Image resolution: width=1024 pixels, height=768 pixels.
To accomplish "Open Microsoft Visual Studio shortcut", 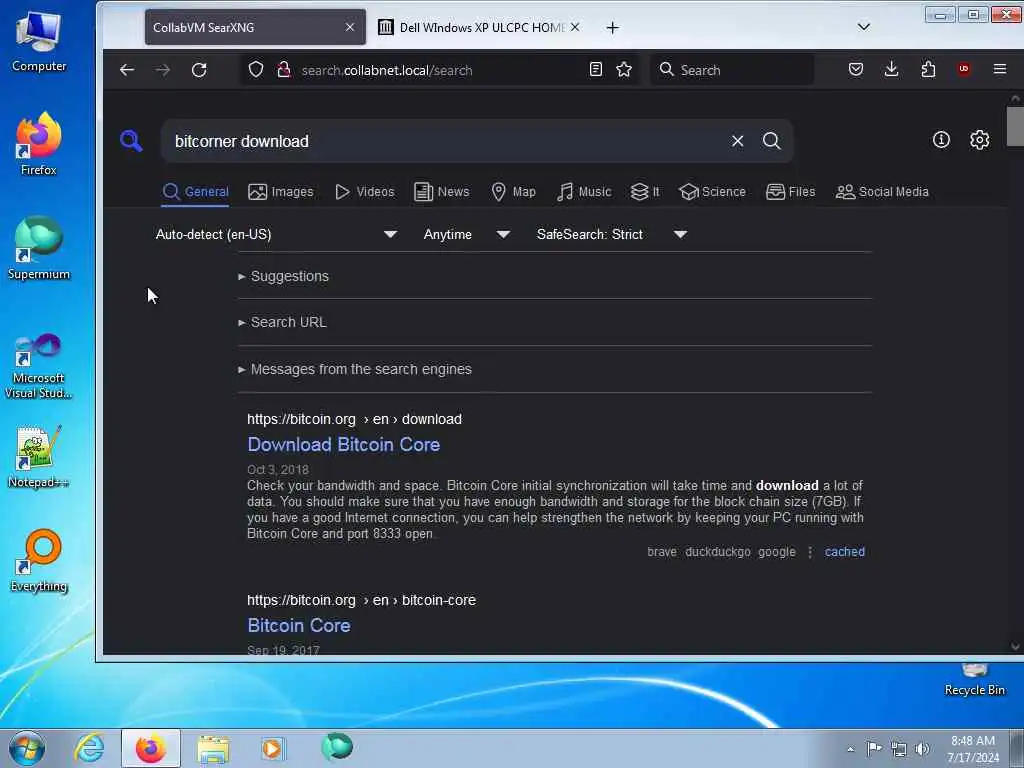I will pyautogui.click(x=39, y=366).
